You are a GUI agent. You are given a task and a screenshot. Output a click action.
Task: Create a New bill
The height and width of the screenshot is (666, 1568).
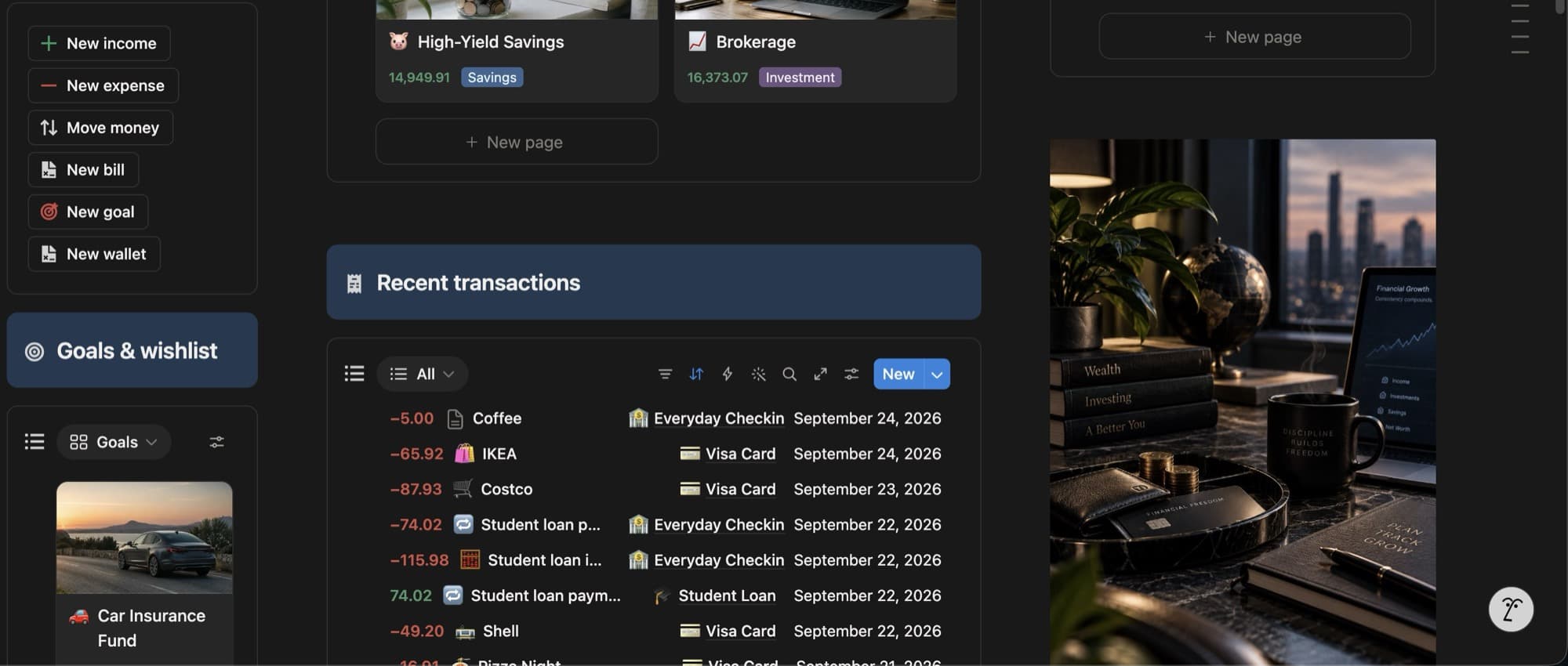[83, 170]
